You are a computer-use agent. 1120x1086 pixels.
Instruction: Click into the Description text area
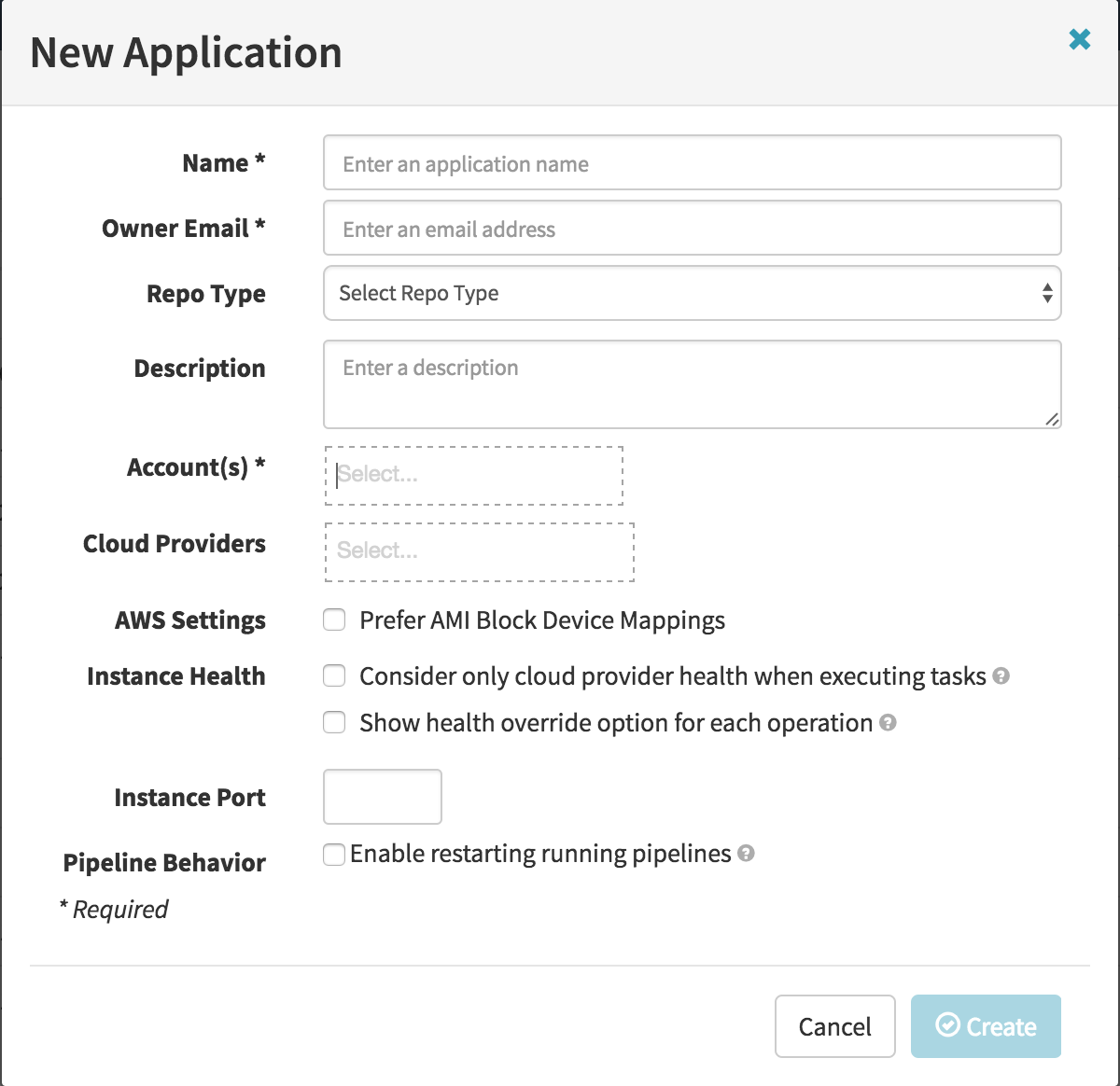click(692, 383)
